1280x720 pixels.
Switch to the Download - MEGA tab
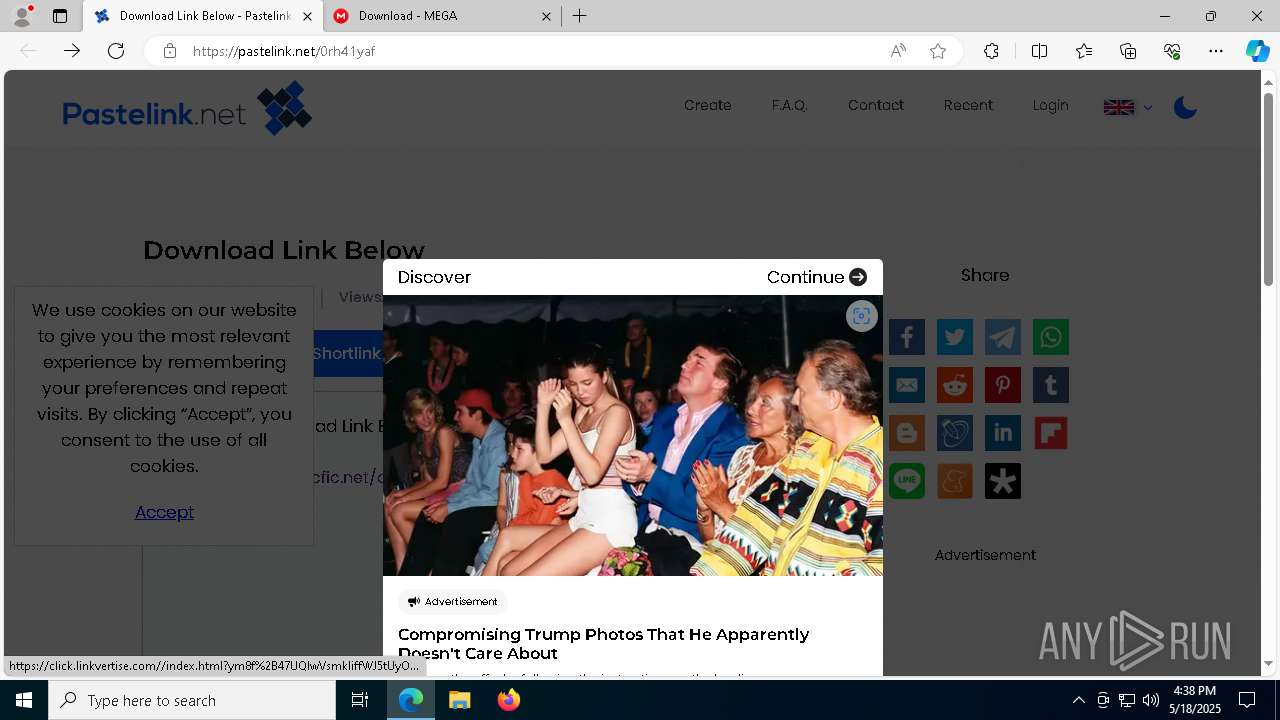[x=442, y=16]
